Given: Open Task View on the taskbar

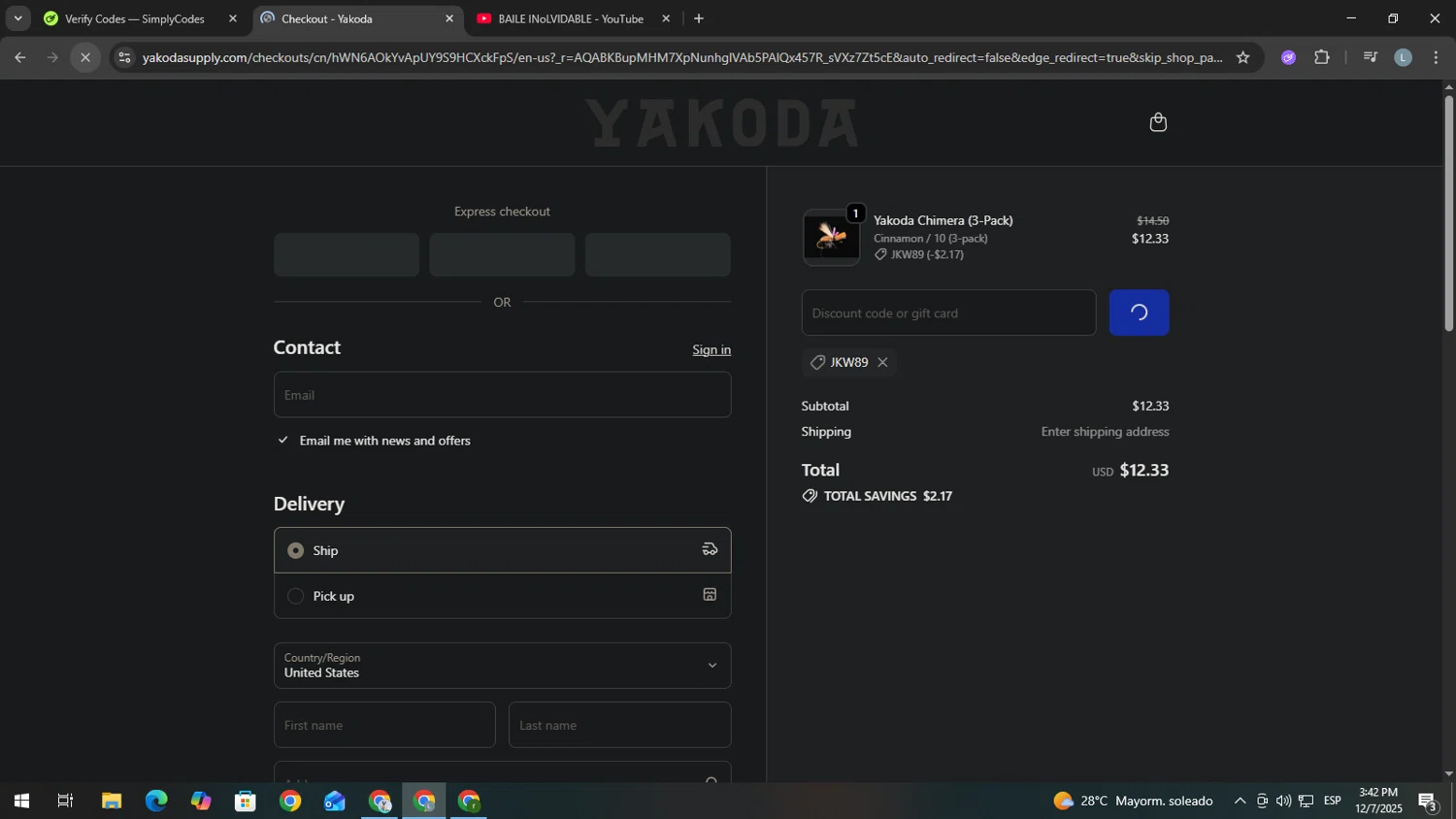Looking at the screenshot, I should pos(65,802).
